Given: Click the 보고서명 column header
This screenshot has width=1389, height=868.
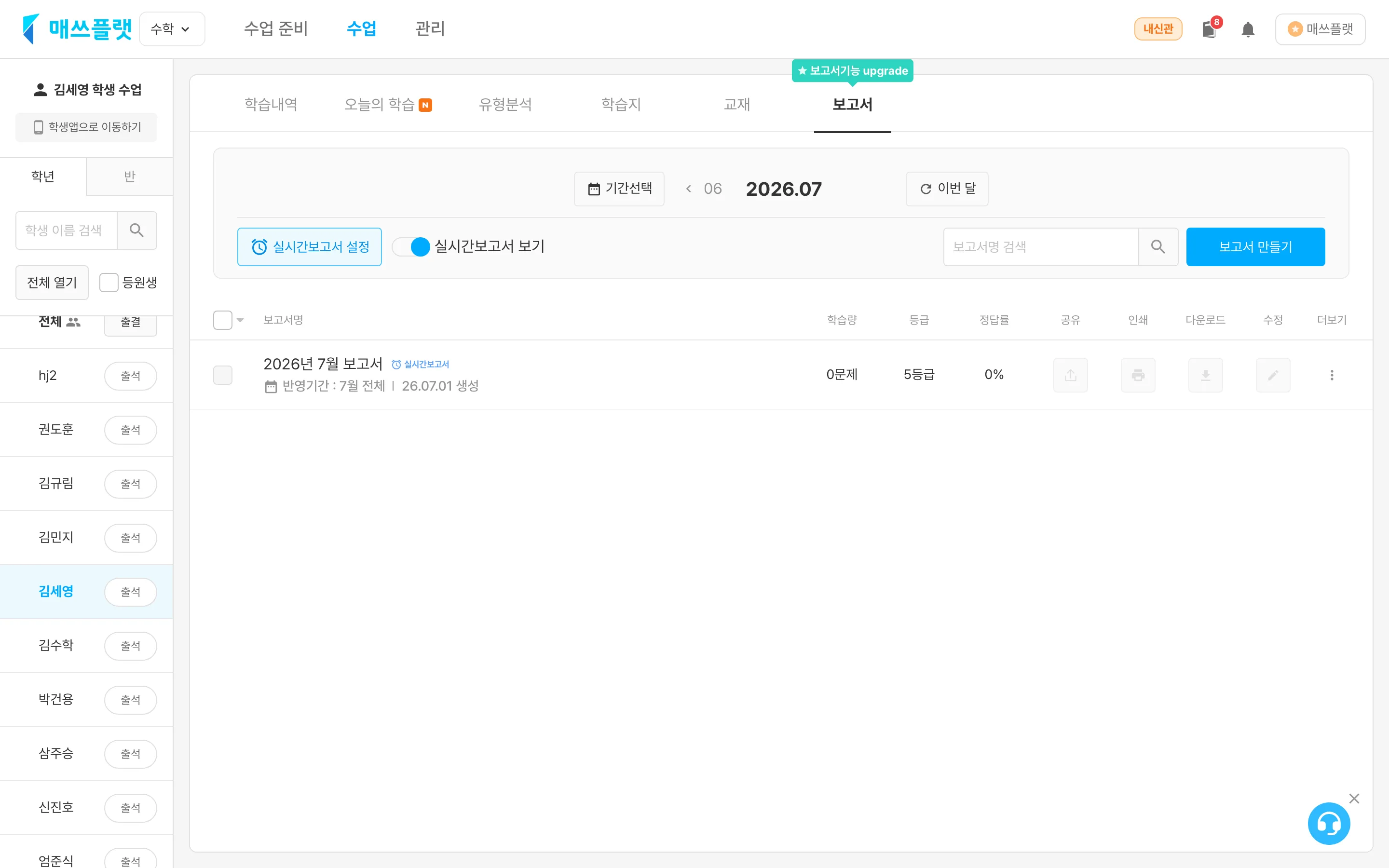Looking at the screenshot, I should tap(283, 320).
